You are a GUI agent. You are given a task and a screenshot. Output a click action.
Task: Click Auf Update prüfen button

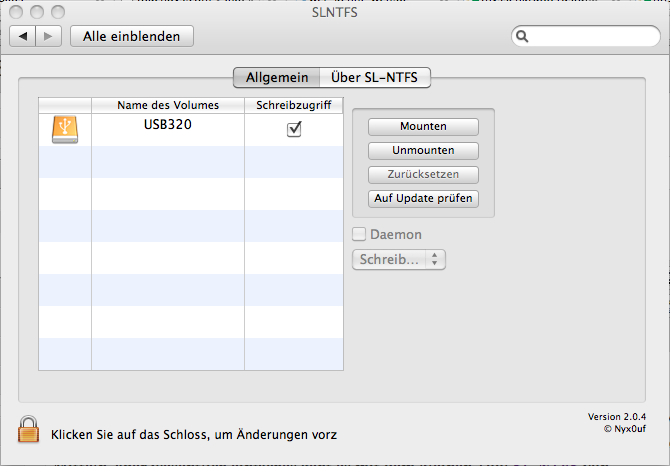(x=423, y=198)
